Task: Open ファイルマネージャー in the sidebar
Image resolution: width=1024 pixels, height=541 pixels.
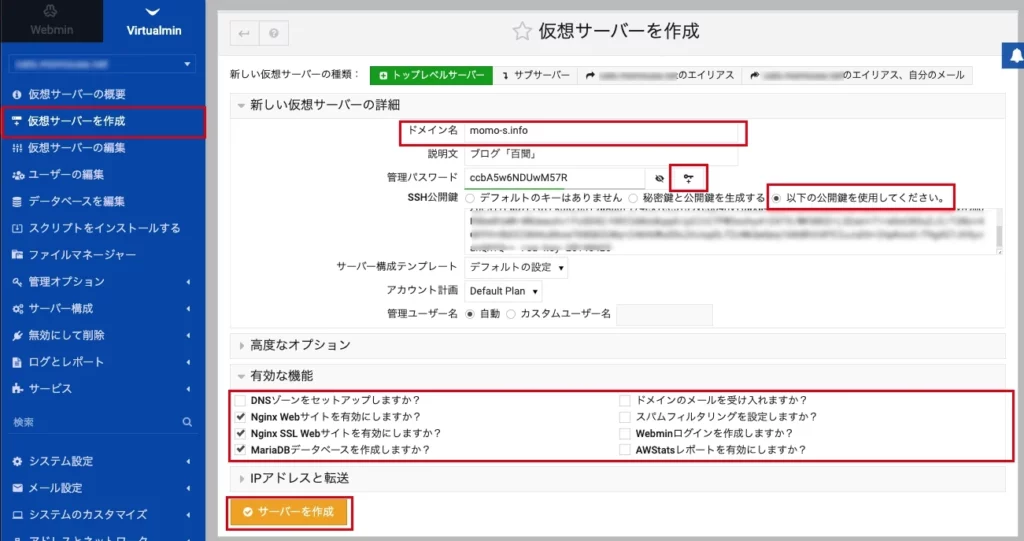Action: coord(82,255)
